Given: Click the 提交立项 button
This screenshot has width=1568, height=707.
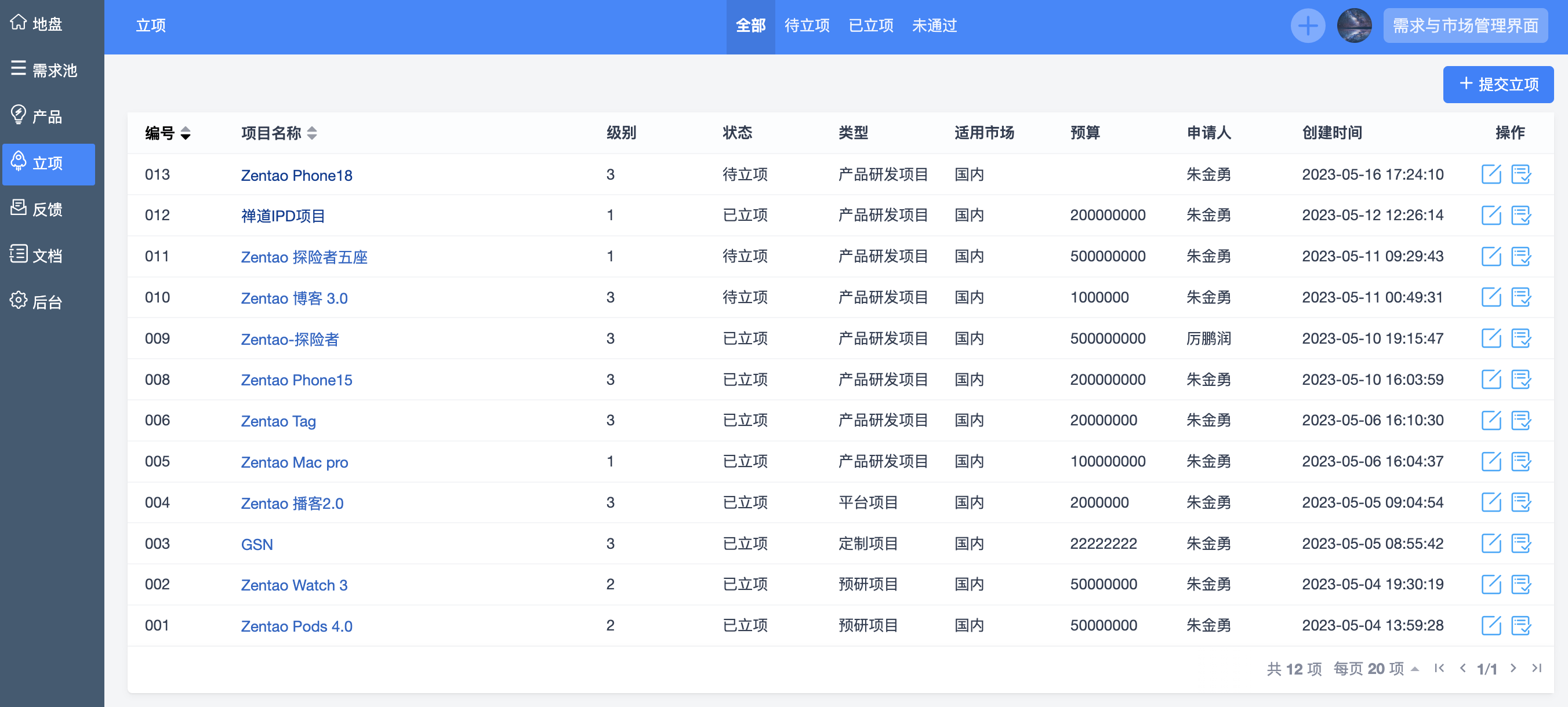Looking at the screenshot, I should point(1497,84).
